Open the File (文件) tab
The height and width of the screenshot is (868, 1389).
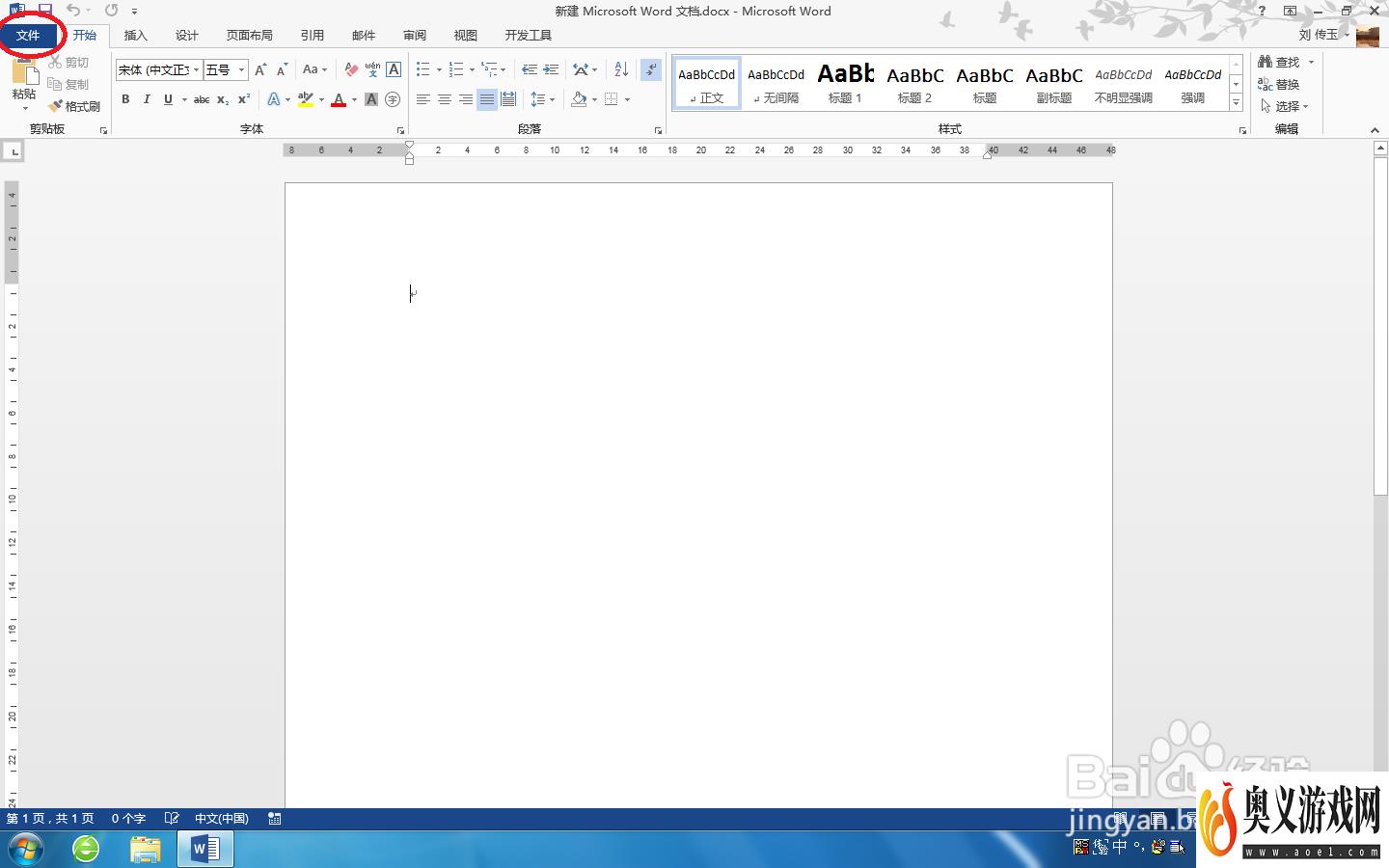[28, 35]
